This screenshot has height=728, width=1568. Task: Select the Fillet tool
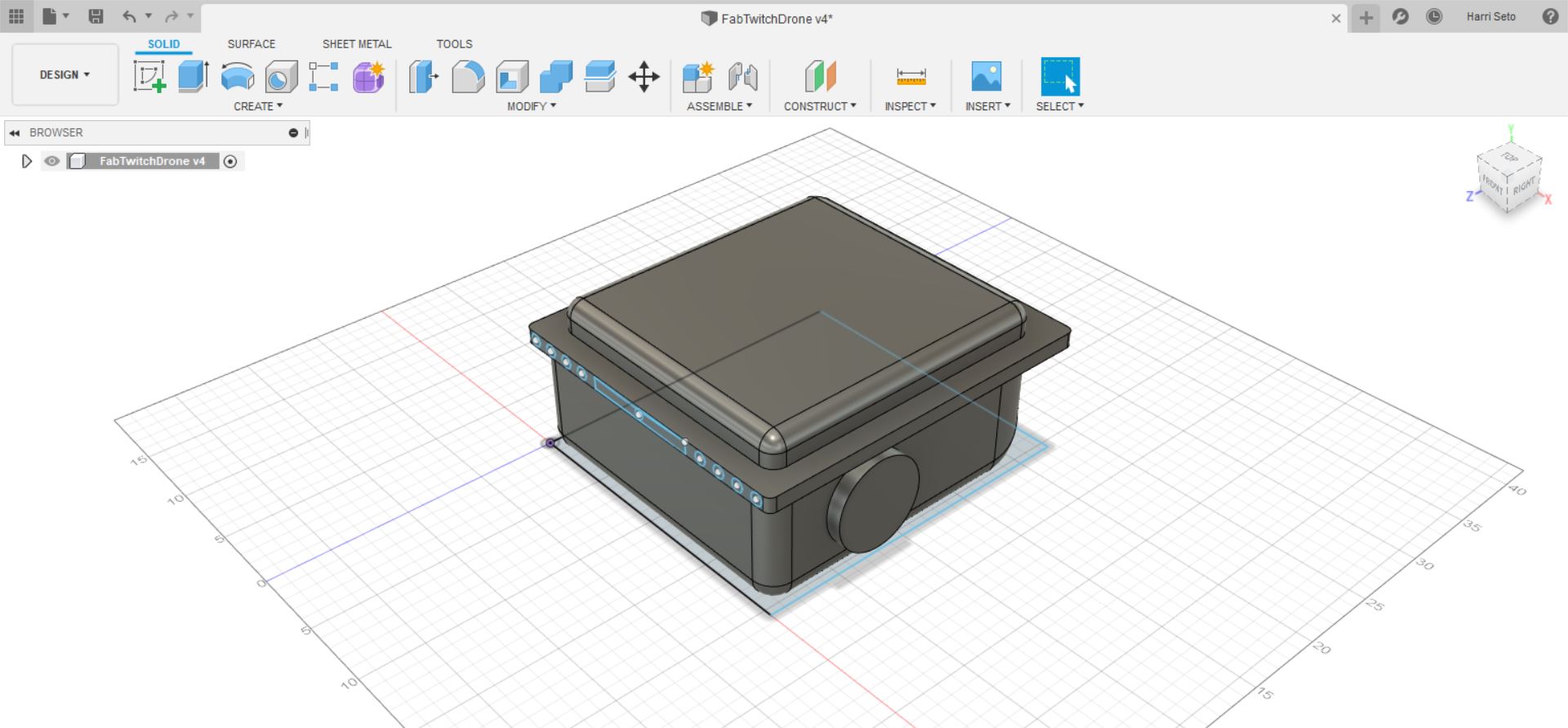click(468, 77)
